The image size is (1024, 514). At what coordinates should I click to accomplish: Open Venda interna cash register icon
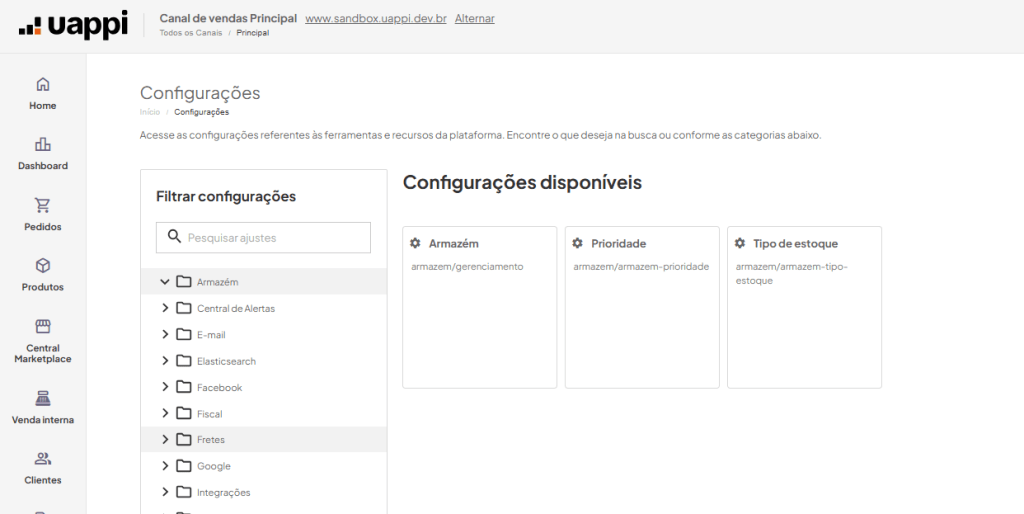42,398
